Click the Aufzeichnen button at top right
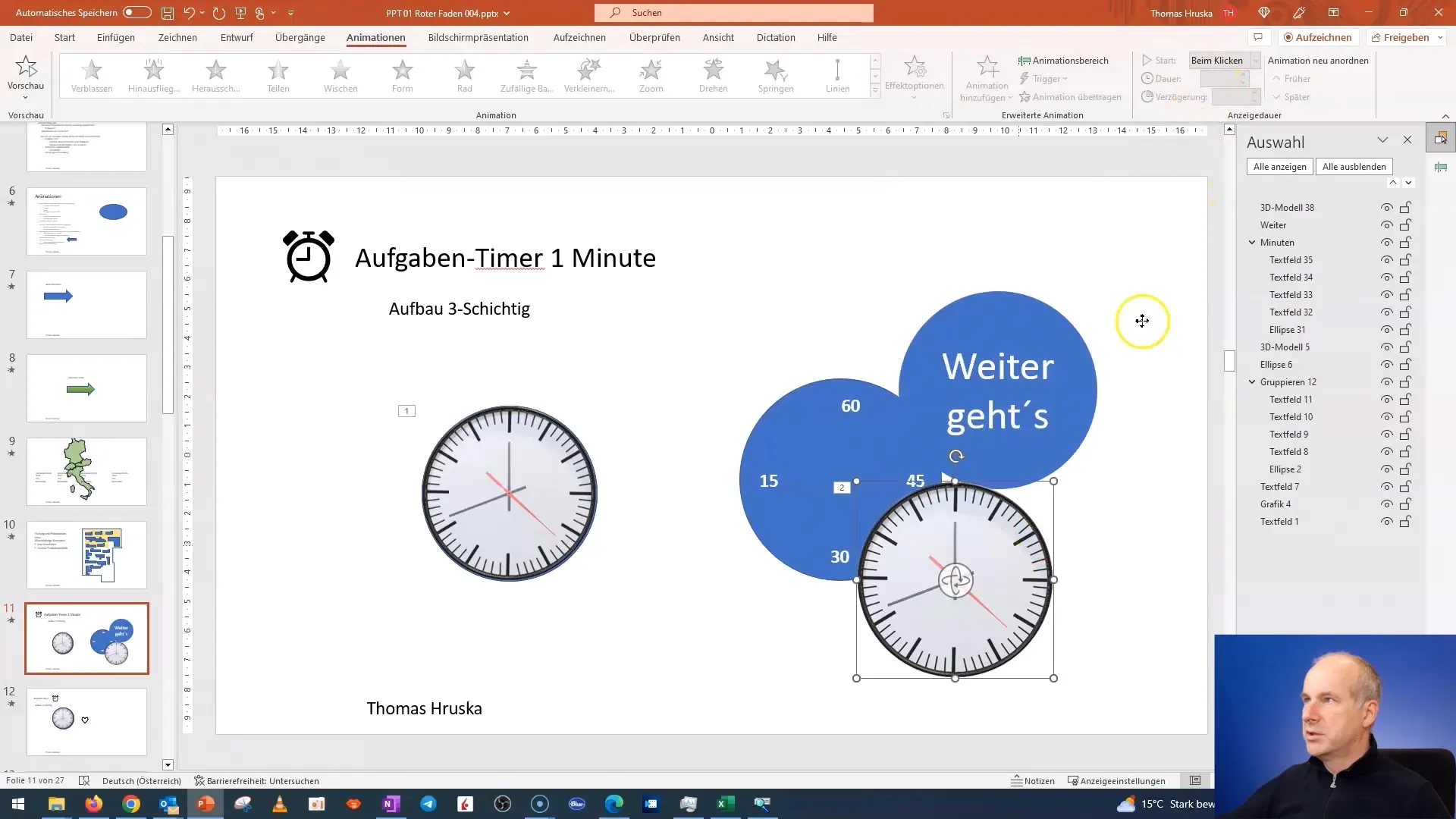The width and height of the screenshot is (1456, 819). (1317, 37)
